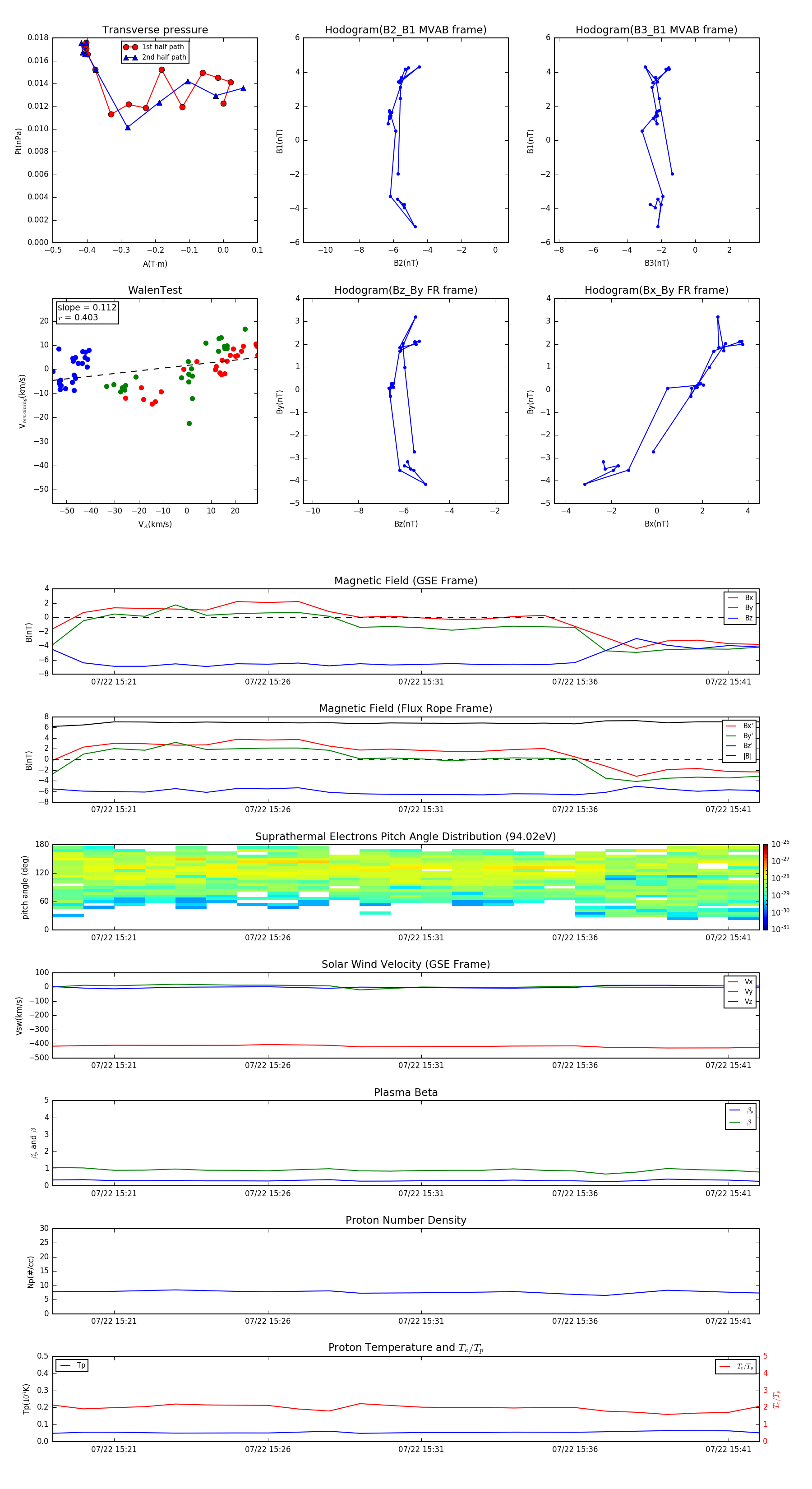Image resolution: width=812 pixels, height=1489 pixels.
Task: Click the Vy entry in velocity legend
Action: click(740, 991)
